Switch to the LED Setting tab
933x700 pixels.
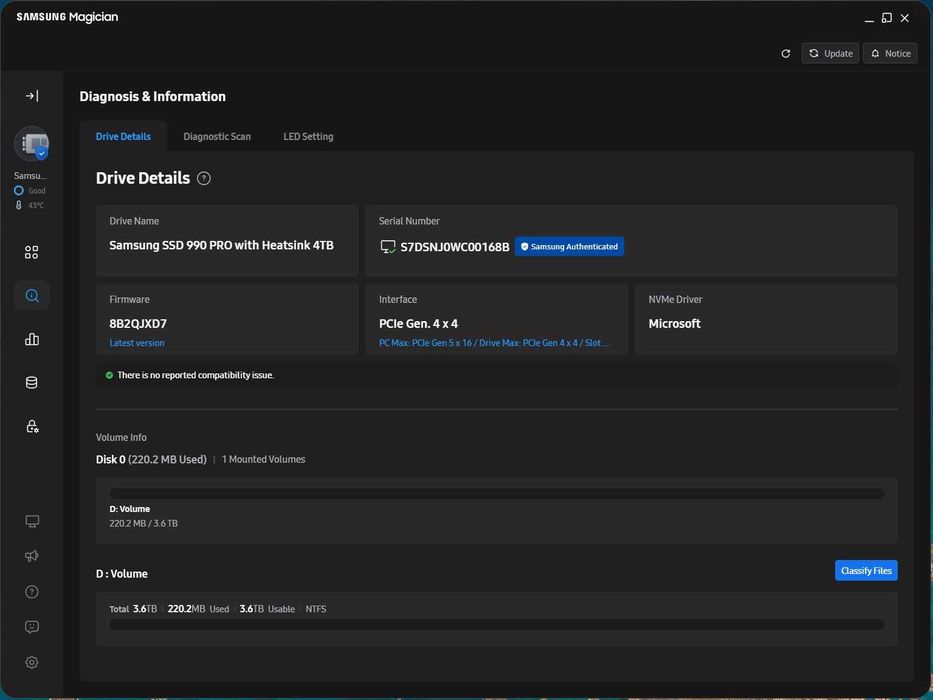(308, 136)
